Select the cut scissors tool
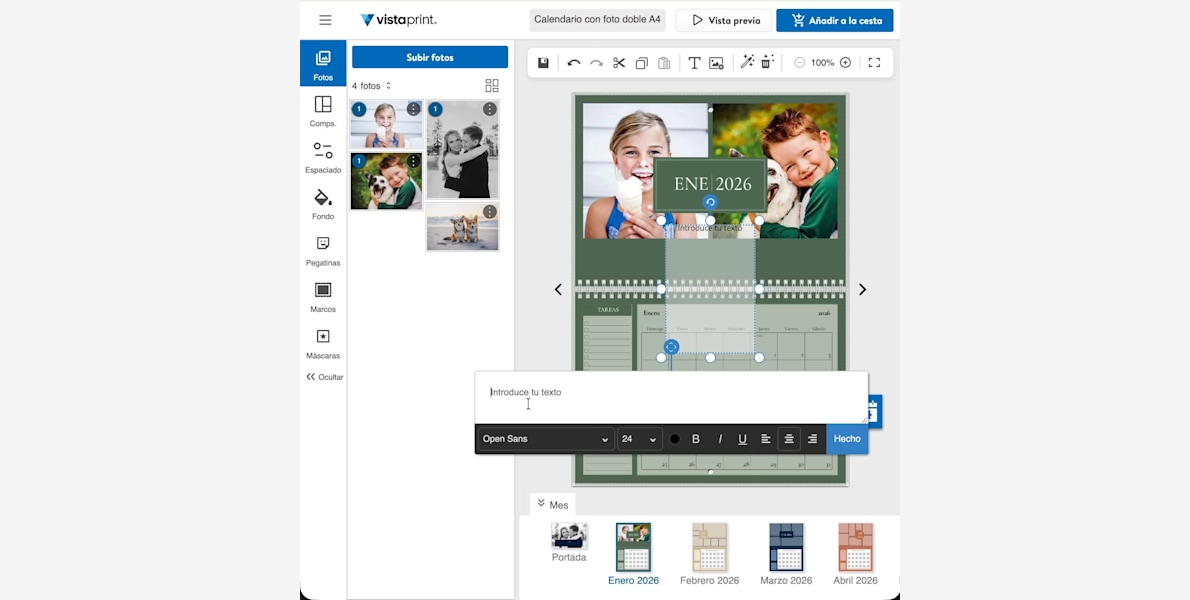The width and height of the screenshot is (1190, 600). pyautogui.click(x=619, y=63)
